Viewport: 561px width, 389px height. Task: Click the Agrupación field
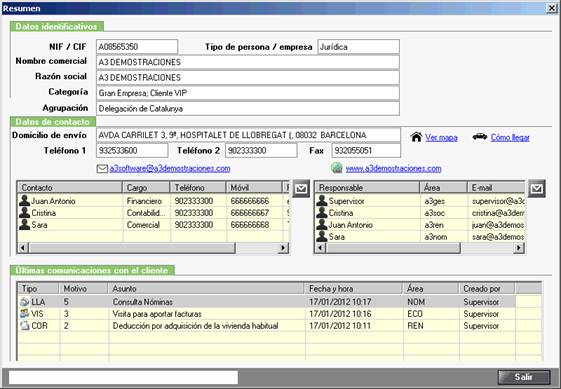[248, 108]
